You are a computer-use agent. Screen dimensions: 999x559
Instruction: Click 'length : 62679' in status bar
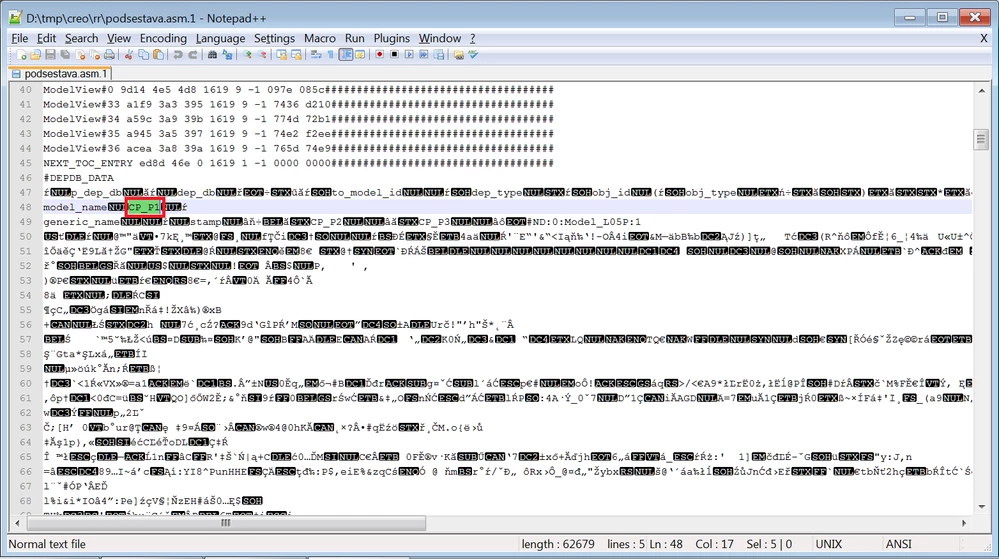click(557, 544)
